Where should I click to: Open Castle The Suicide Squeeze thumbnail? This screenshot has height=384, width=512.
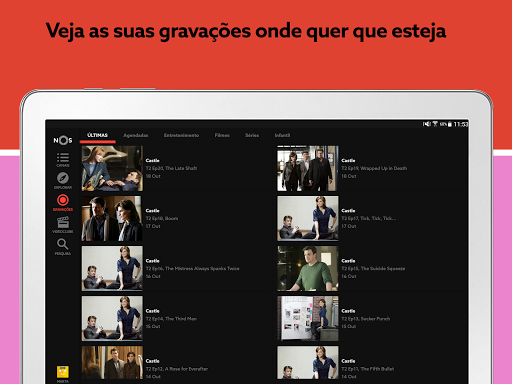(308, 269)
